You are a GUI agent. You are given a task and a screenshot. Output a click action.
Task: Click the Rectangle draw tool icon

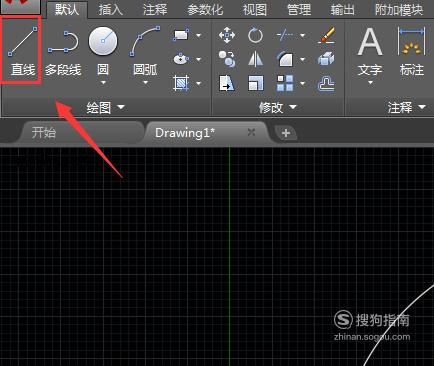point(181,35)
